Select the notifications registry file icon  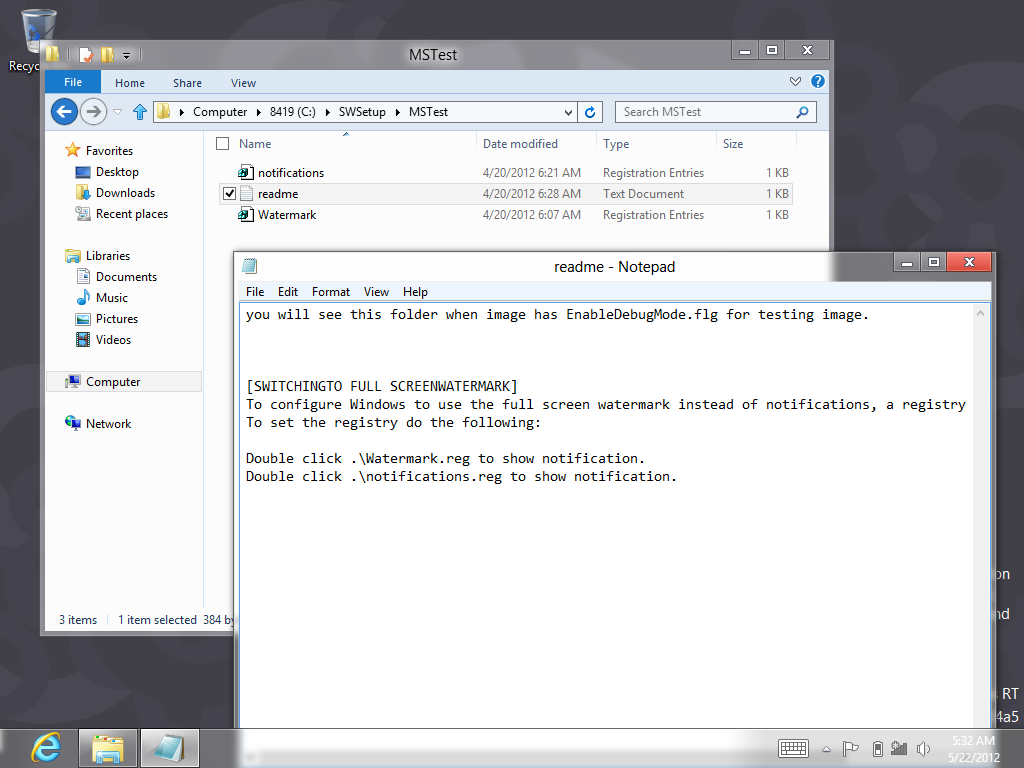coord(246,173)
